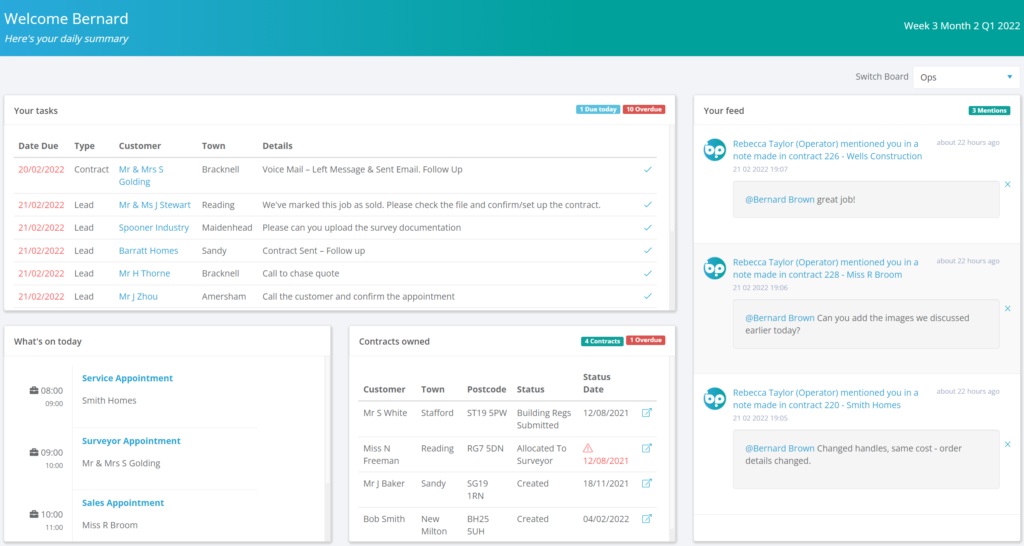The width and height of the screenshot is (1024, 546).
Task: Tick off the Spooner Industry task
Action: click(x=648, y=228)
